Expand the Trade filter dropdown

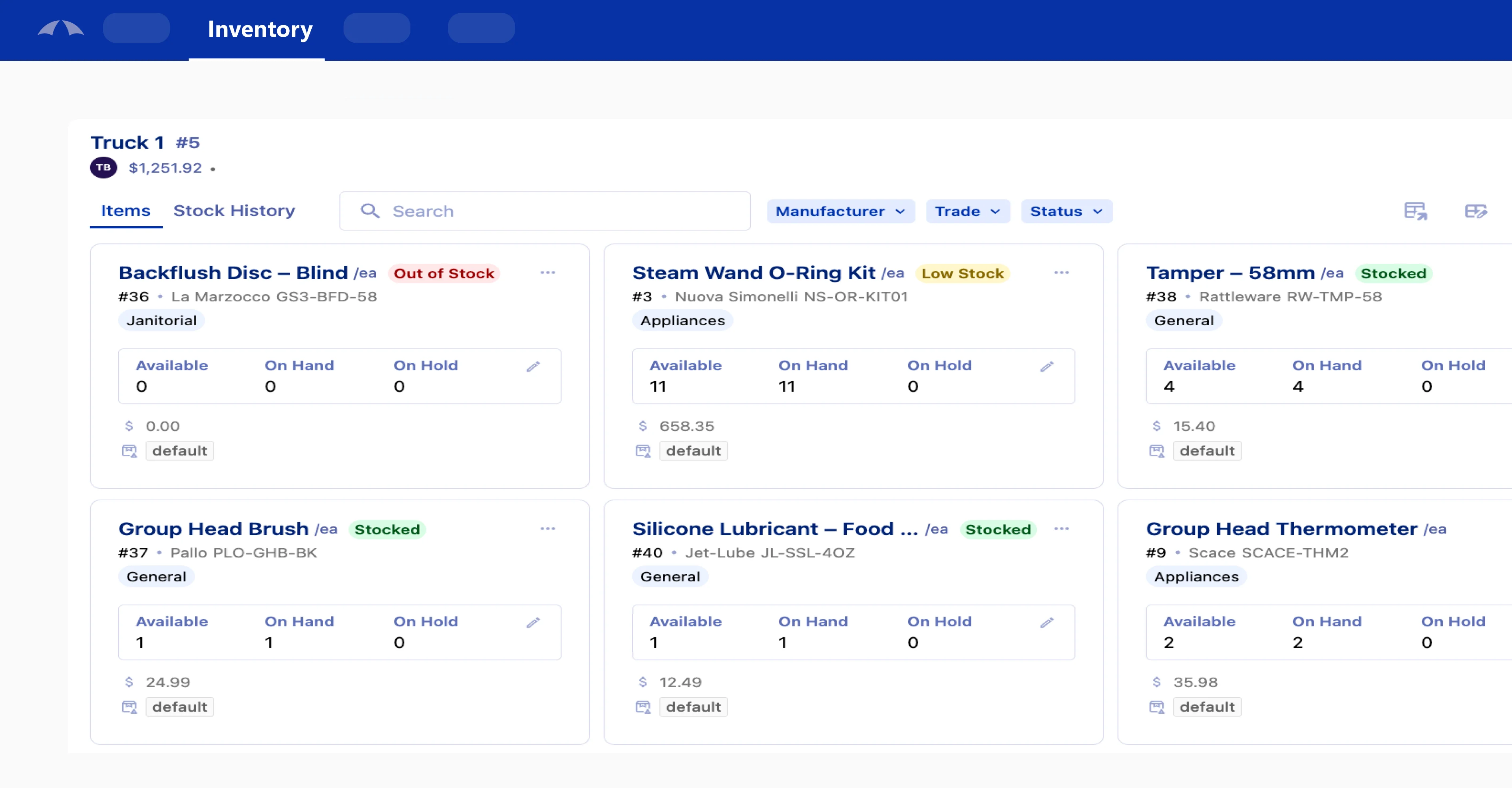pyautogui.click(x=968, y=211)
